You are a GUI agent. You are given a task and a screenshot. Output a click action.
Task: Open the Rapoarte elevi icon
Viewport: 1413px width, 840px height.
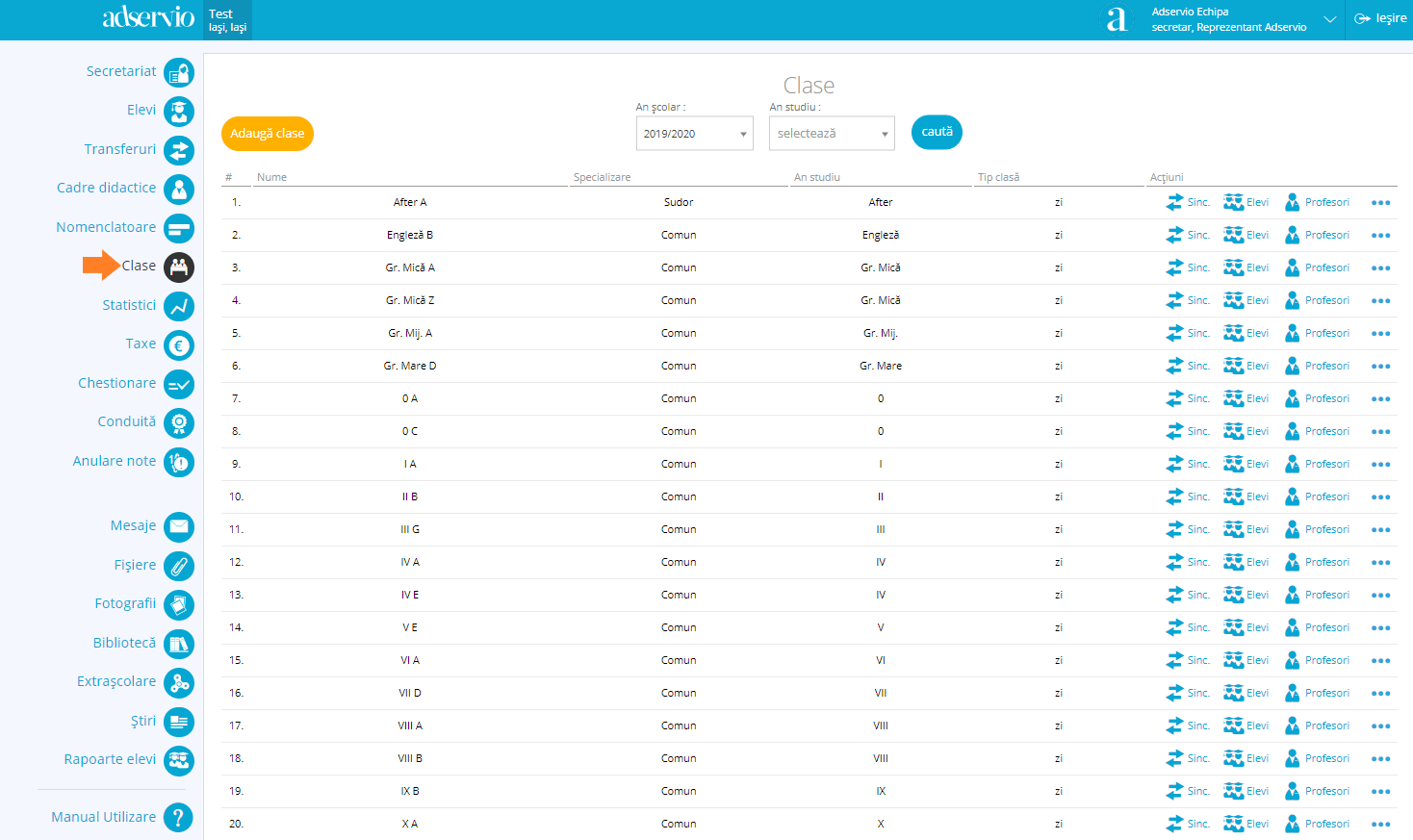179,761
